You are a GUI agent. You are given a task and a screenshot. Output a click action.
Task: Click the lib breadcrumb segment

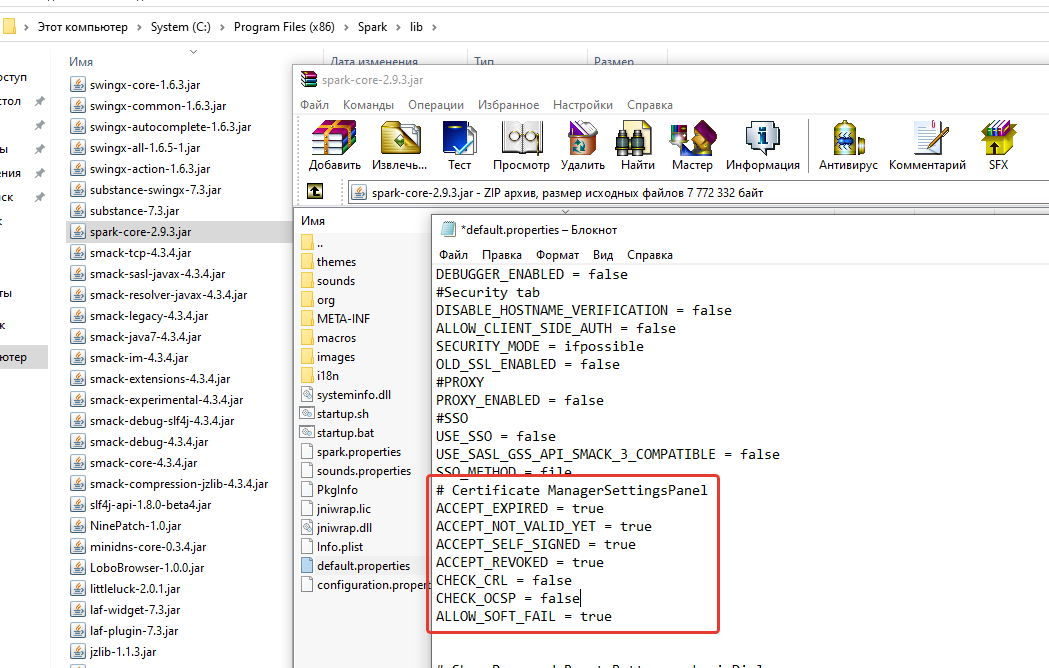(x=416, y=27)
